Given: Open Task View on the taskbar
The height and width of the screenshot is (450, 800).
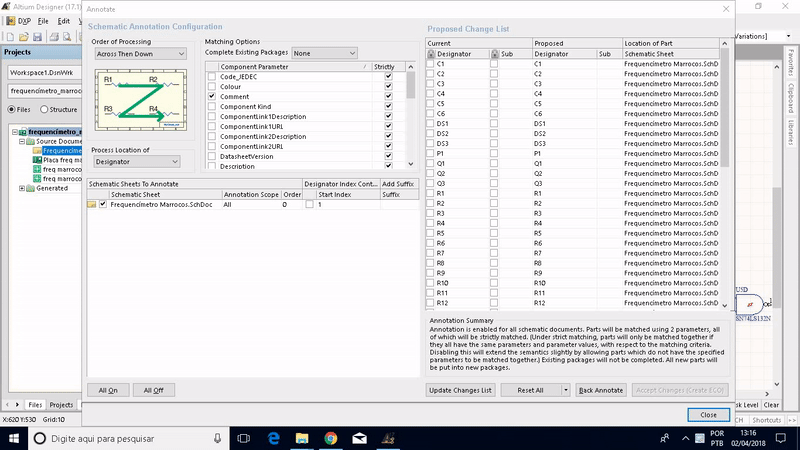Looking at the screenshot, I should pos(244,438).
